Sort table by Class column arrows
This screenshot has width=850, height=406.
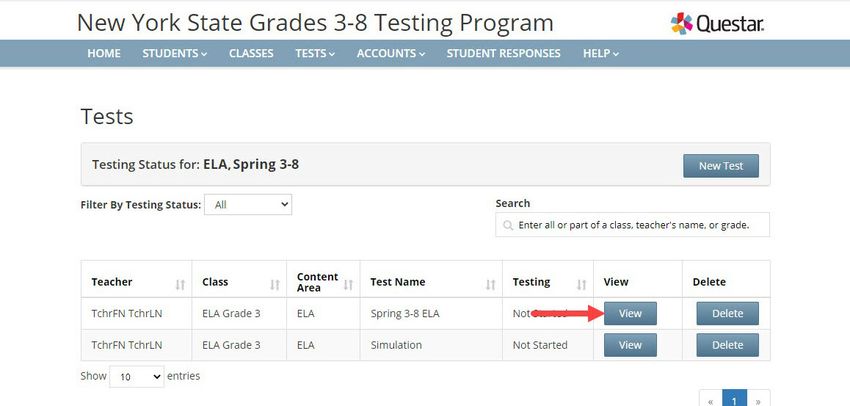pos(275,285)
